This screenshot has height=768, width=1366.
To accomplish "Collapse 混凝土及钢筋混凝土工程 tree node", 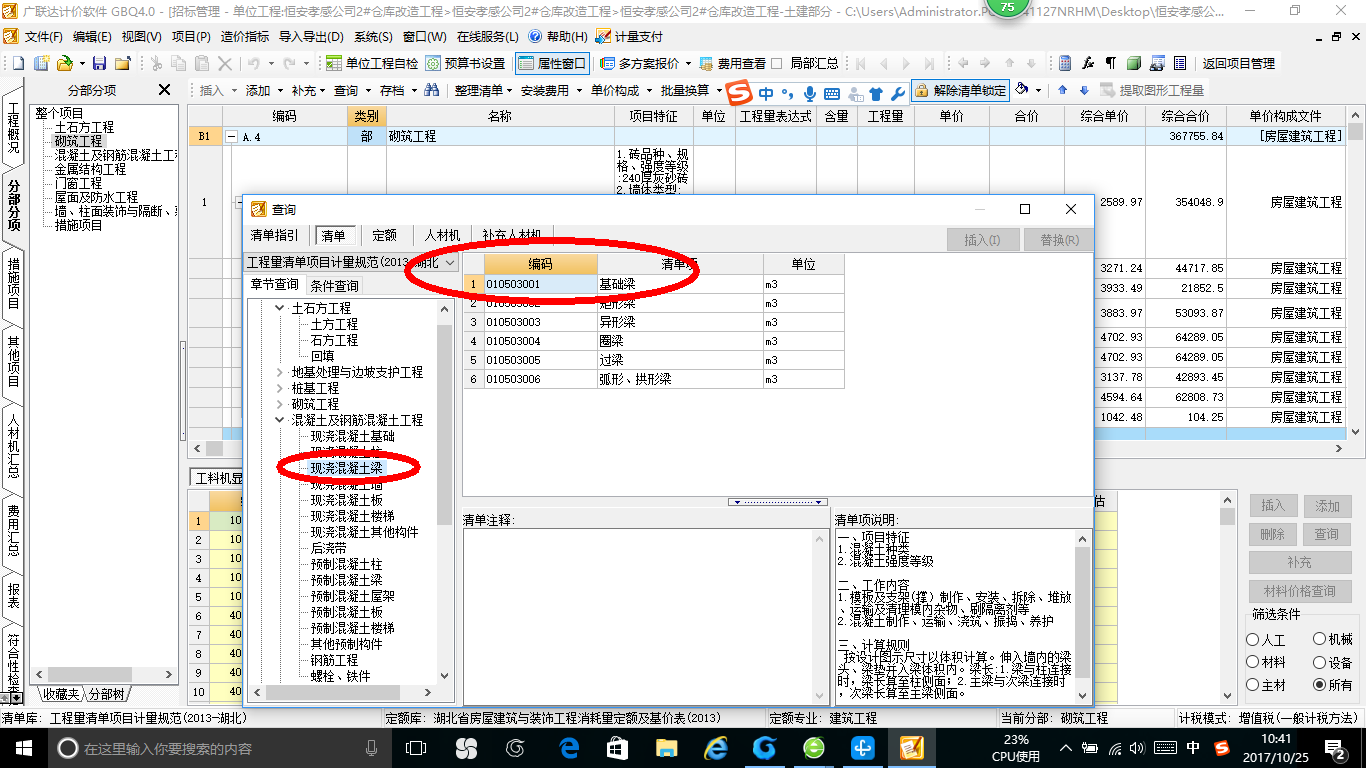I will (280, 420).
